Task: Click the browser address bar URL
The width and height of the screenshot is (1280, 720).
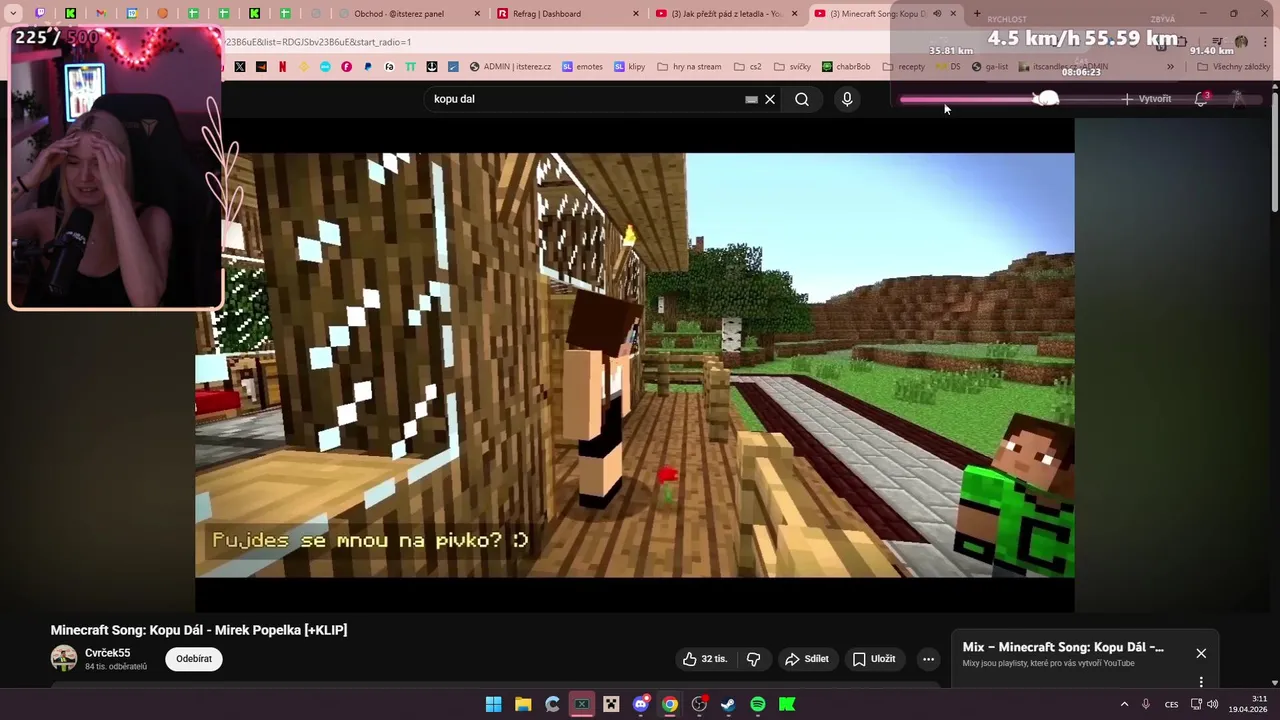Action: (318, 42)
